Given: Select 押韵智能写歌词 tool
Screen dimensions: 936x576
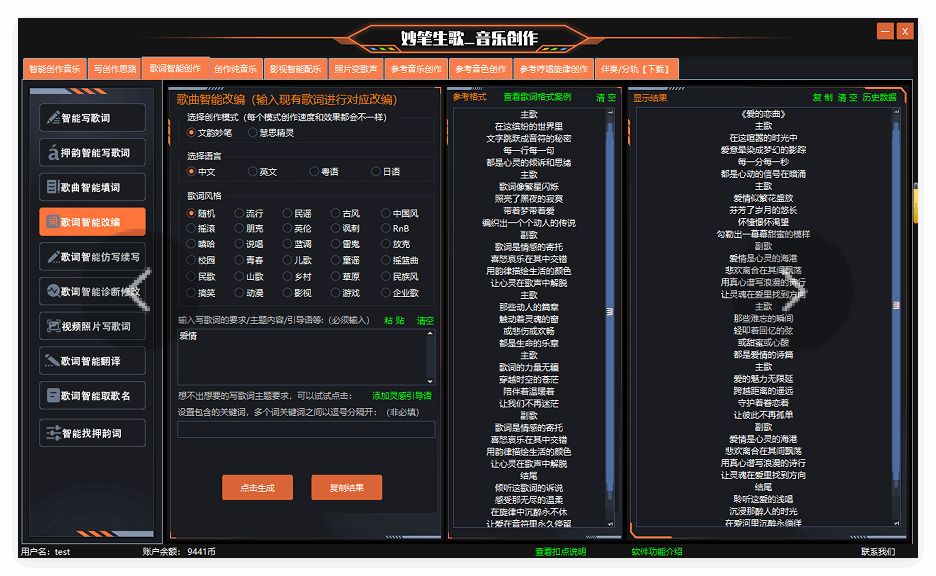Looking at the screenshot, I should pyautogui.click(x=92, y=153).
